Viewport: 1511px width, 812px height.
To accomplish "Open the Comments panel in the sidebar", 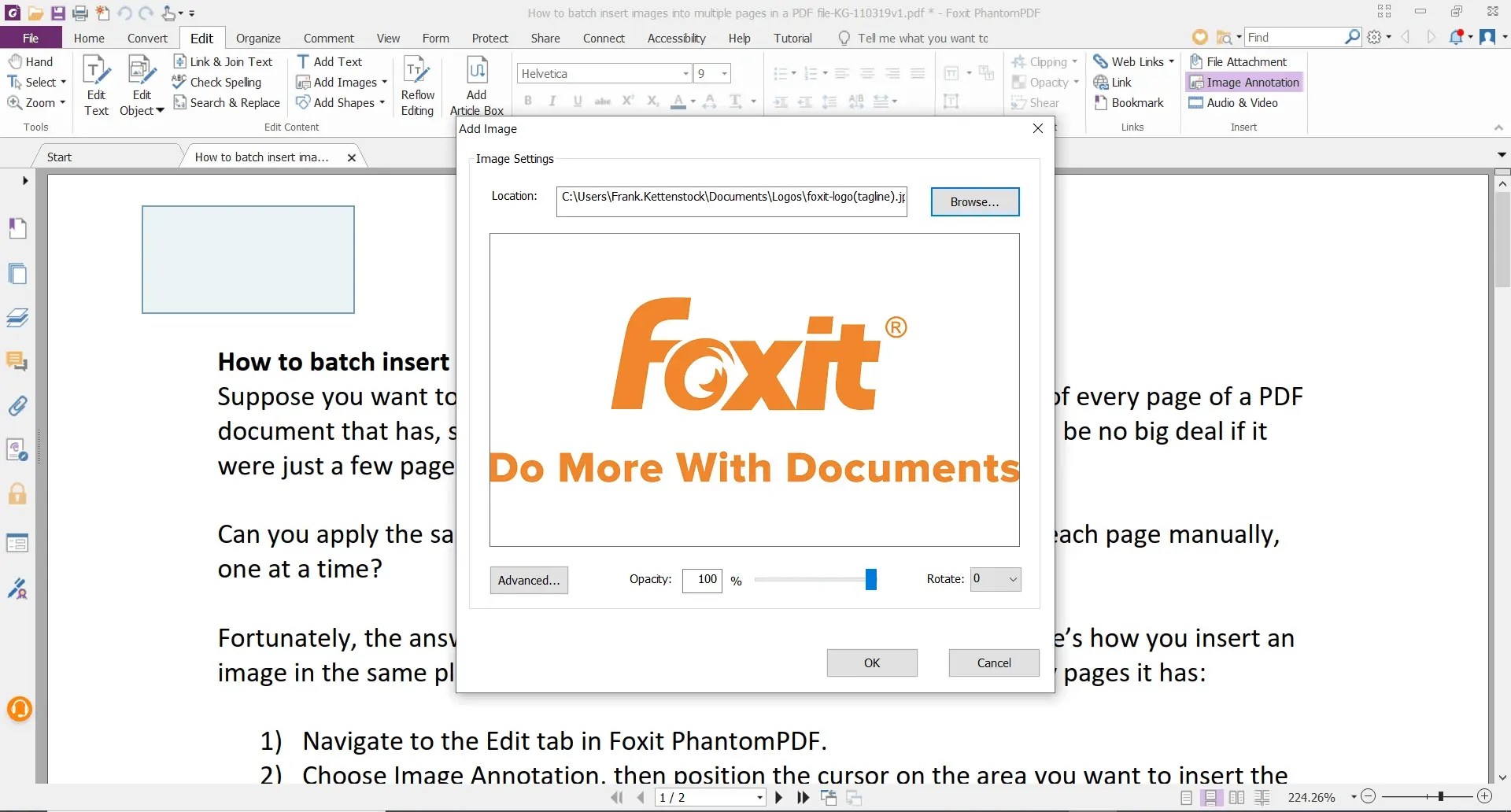I will (x=17, y=362).
